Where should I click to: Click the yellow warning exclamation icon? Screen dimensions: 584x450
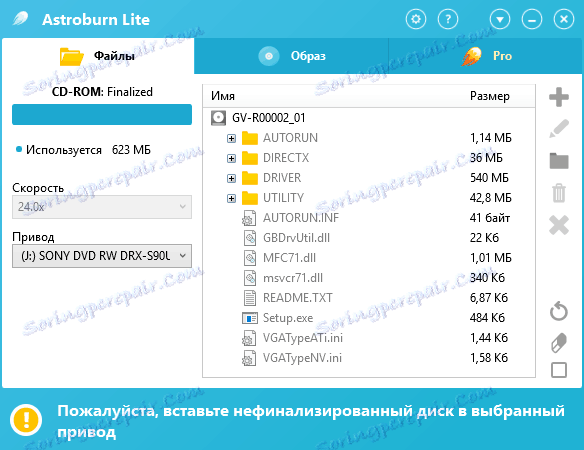coord(26,420)
